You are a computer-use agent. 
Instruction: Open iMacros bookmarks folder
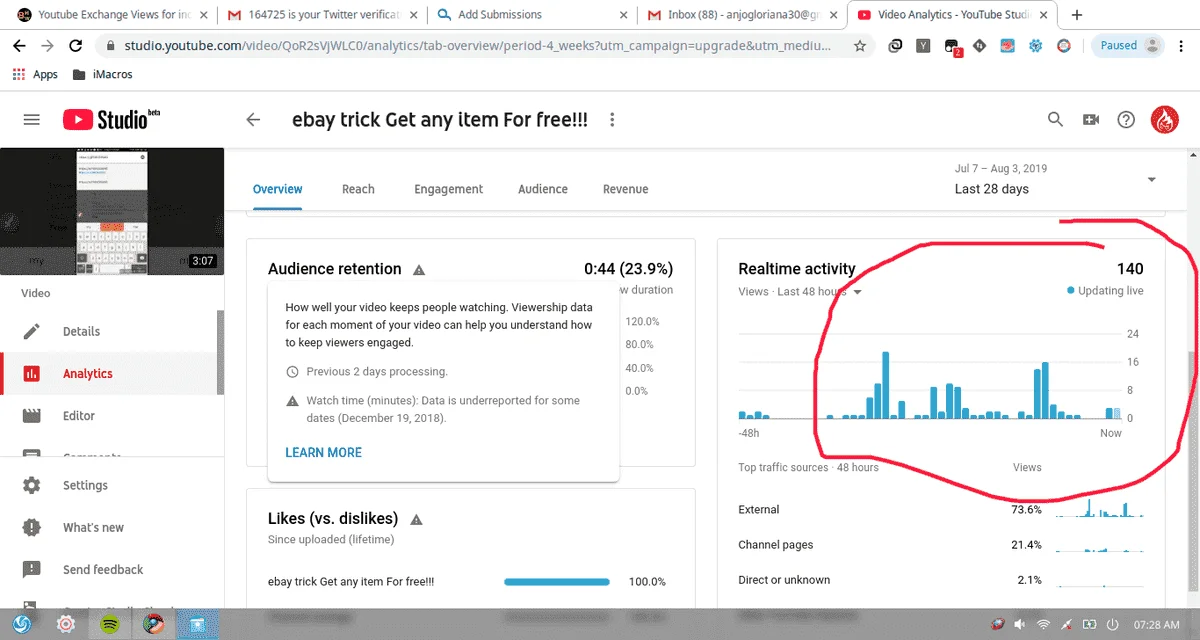click(103, 75)
